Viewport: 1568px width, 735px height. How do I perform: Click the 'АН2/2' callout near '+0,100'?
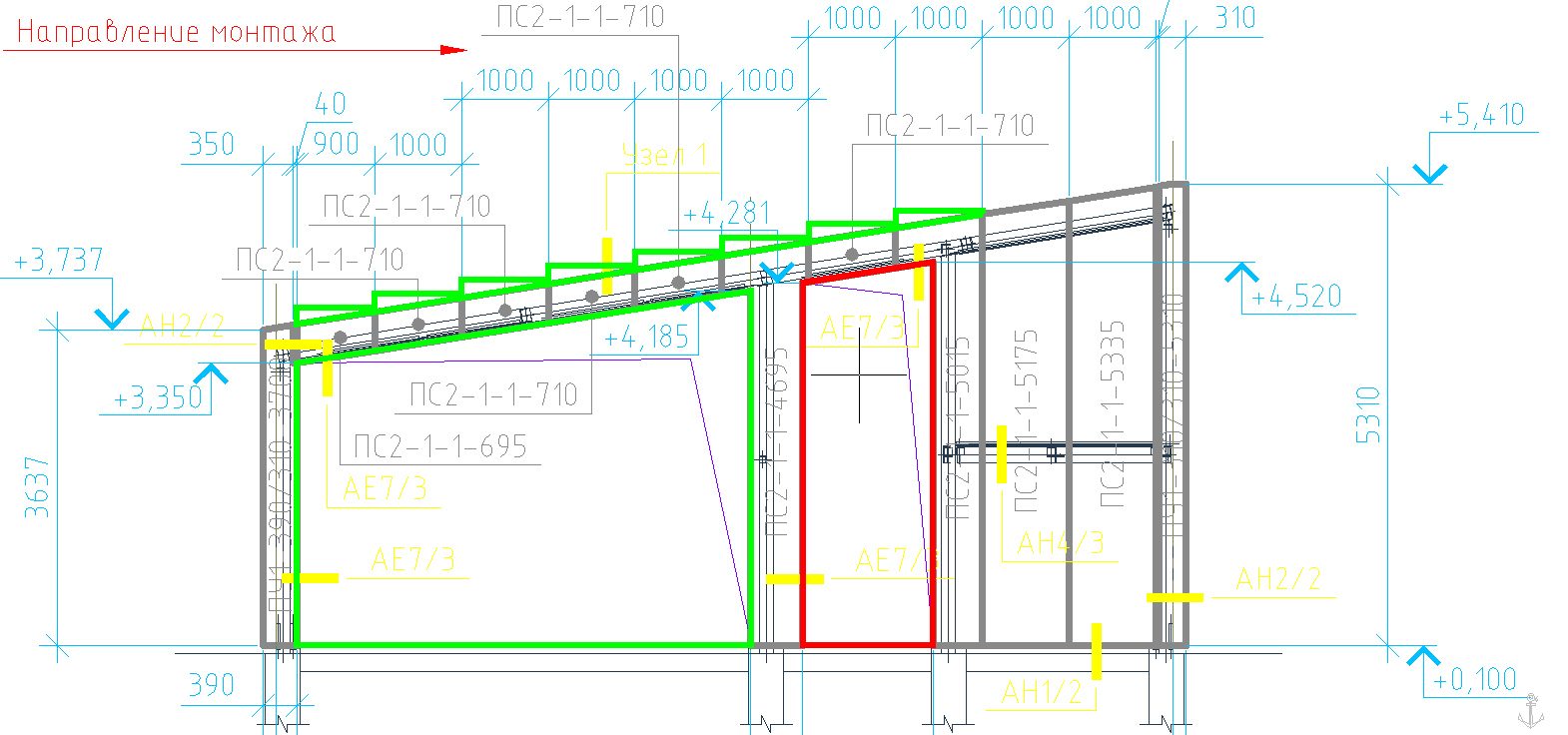pyautogui.click(x=1278, y=579)
